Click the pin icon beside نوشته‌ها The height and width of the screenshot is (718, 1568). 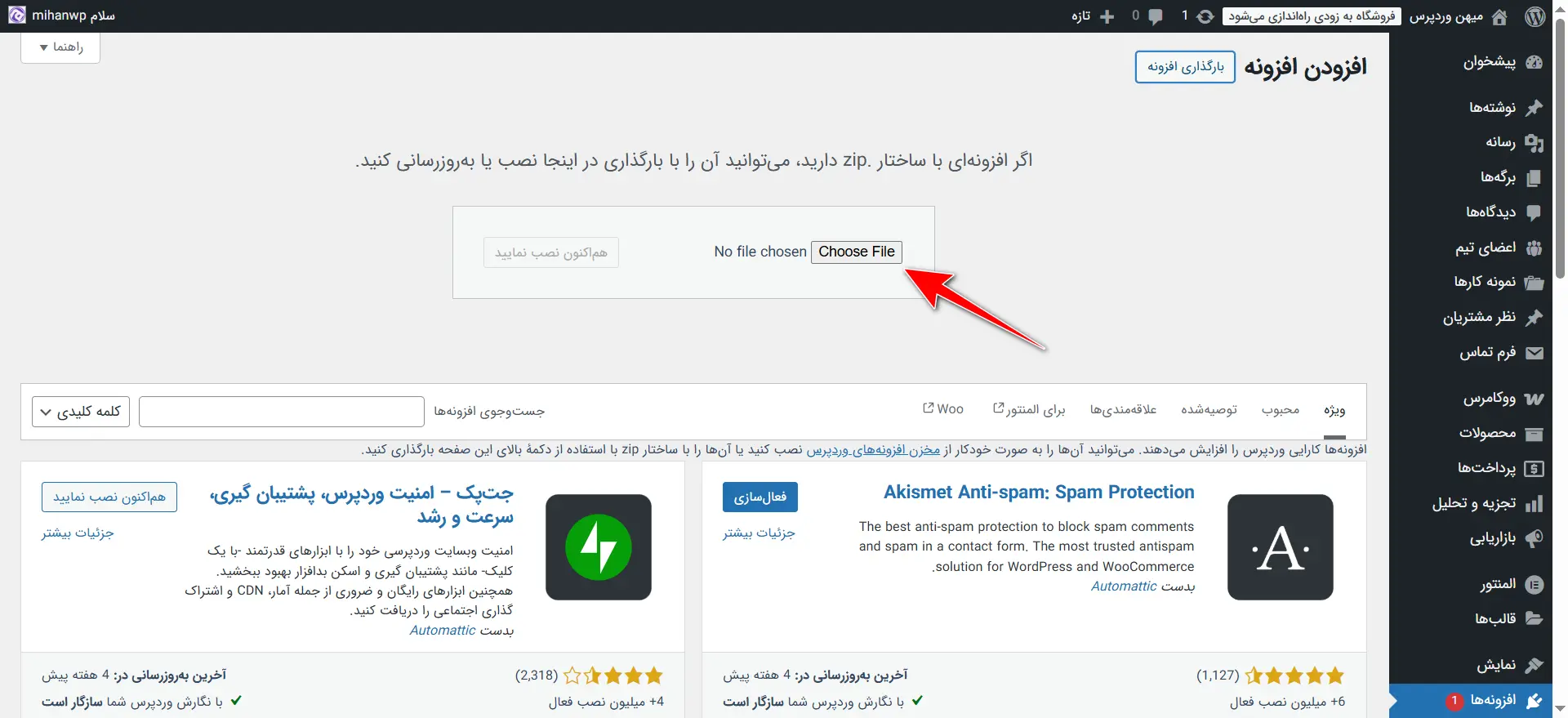[x=1535, y=108]
